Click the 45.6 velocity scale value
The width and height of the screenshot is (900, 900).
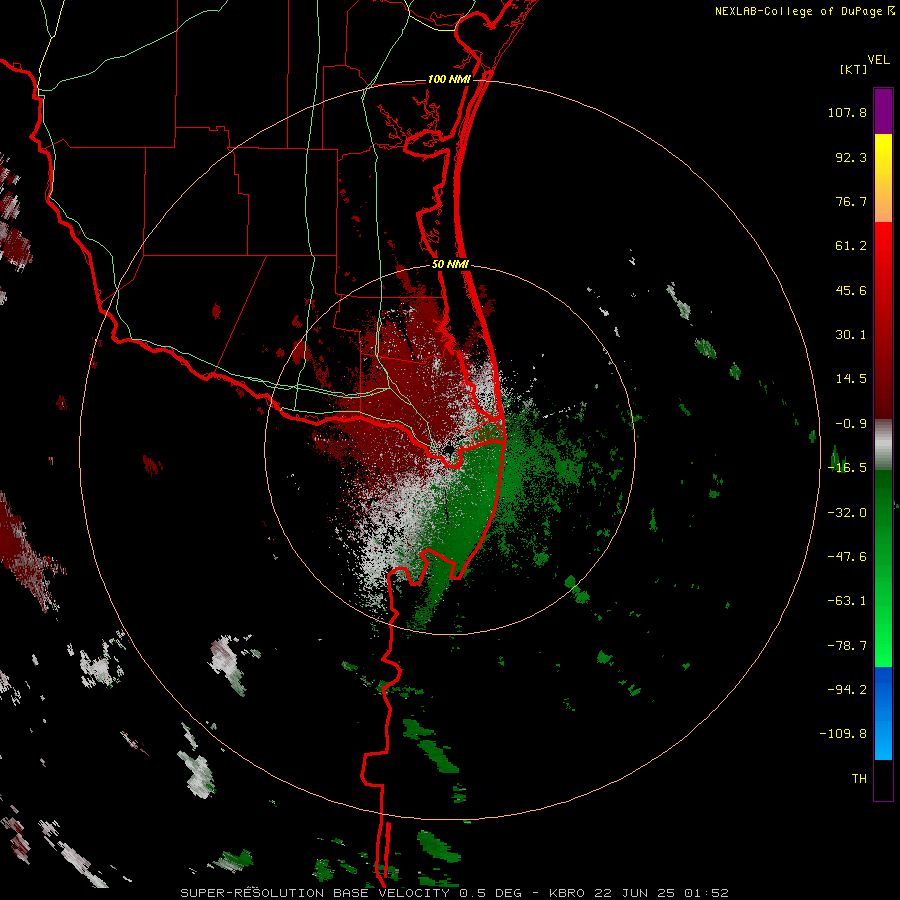[x=851, y=290]
